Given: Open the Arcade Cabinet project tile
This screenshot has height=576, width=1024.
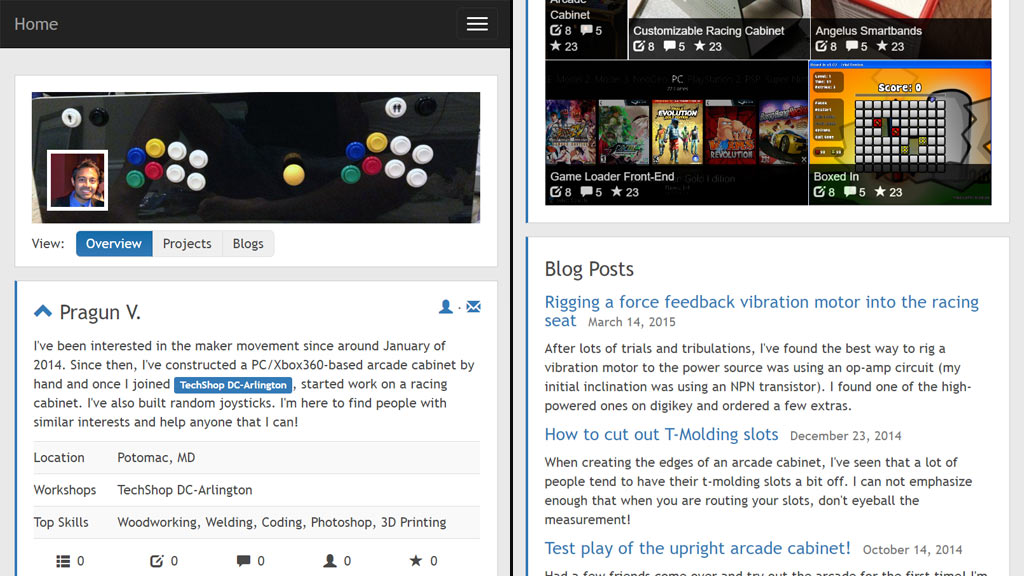Looking at the screenshot, I should pos(586,29).
